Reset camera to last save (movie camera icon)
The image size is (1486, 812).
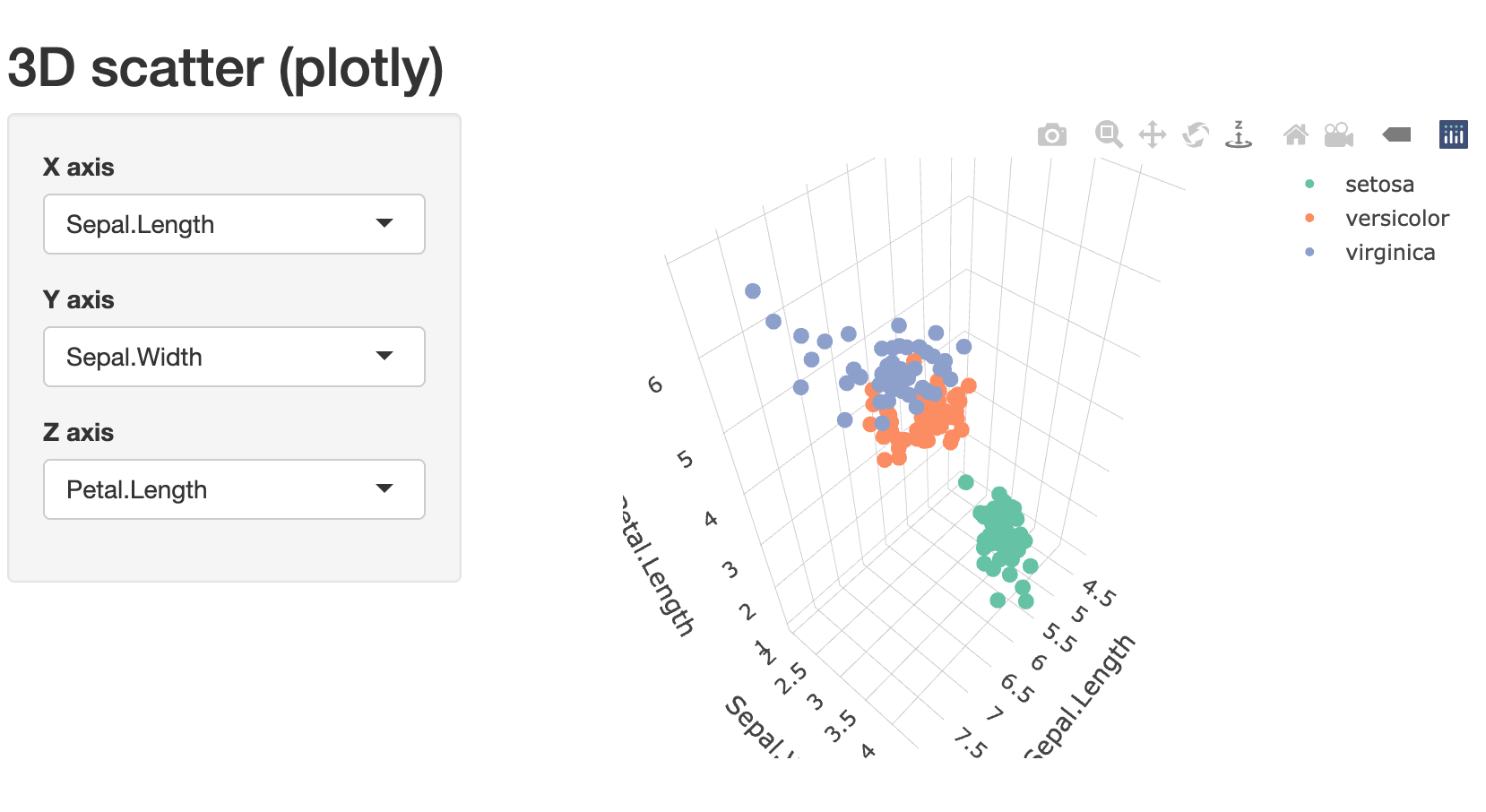tap(1339, 135)
